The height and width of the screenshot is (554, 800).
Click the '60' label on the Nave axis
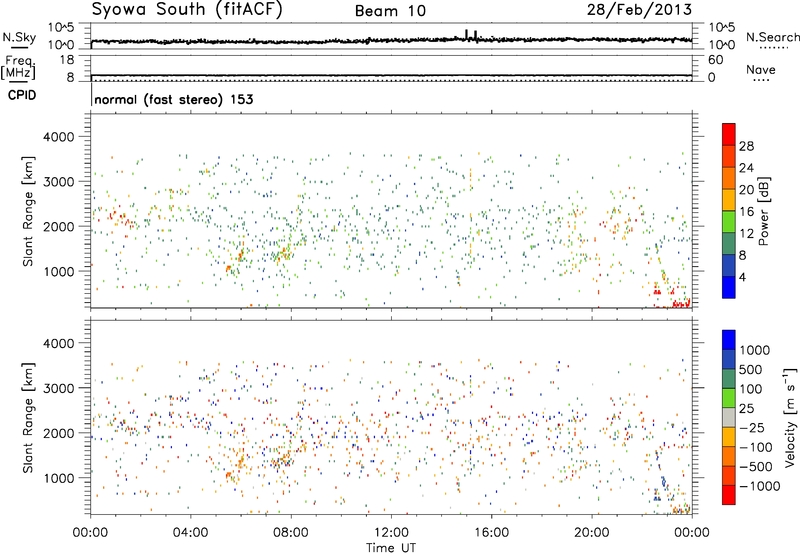coord(715,60)
